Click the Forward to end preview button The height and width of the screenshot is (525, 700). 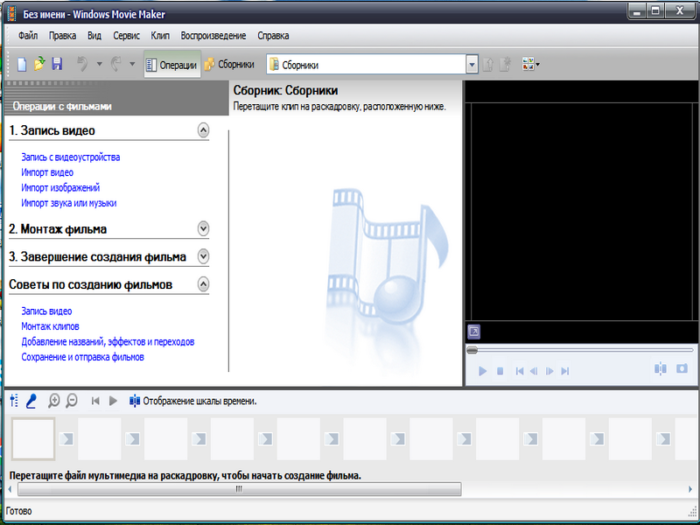pyautogui.click(x=565, y=371)
